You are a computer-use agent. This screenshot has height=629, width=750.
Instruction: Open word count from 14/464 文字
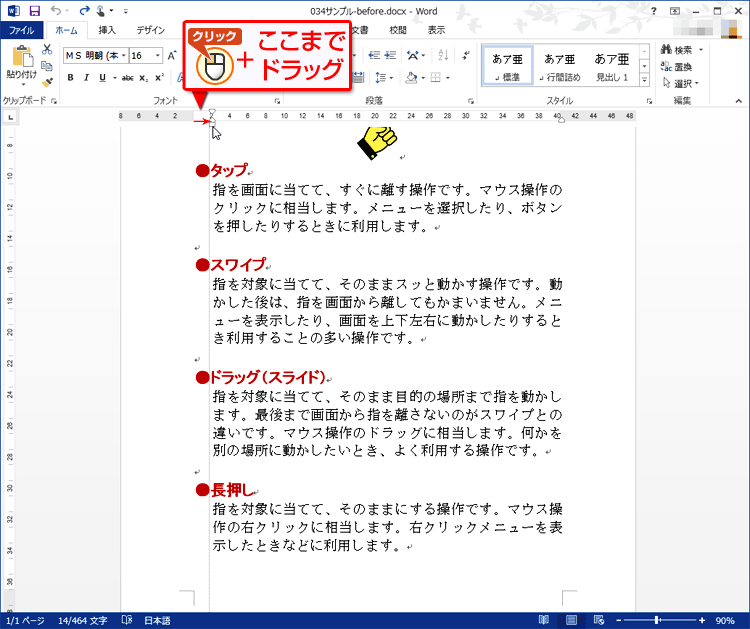point(82,620)
